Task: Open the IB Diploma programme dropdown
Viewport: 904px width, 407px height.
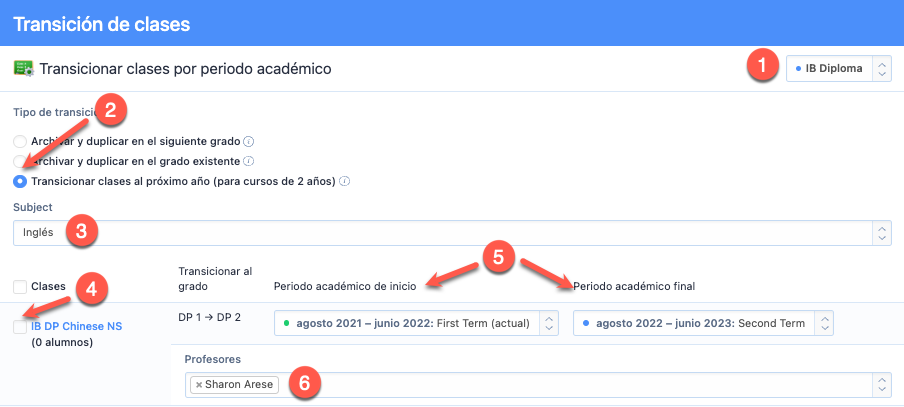Action: [x=839, y=69]
